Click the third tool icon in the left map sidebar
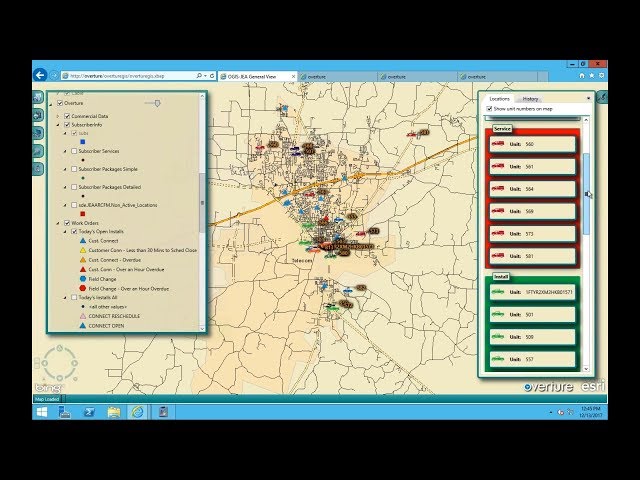 point(38,133)
